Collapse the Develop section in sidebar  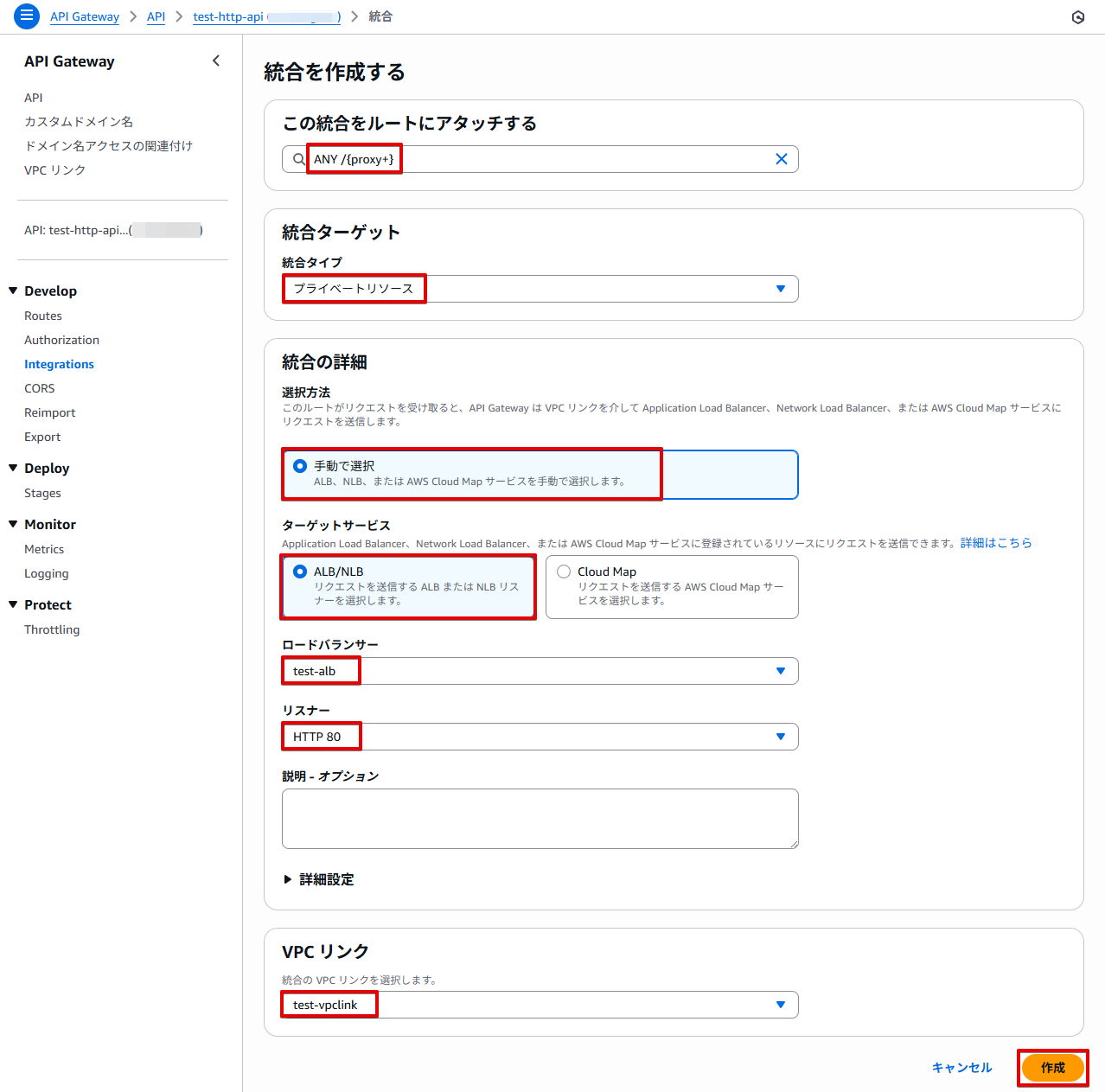pyautogui.click(x=13, y=291)
